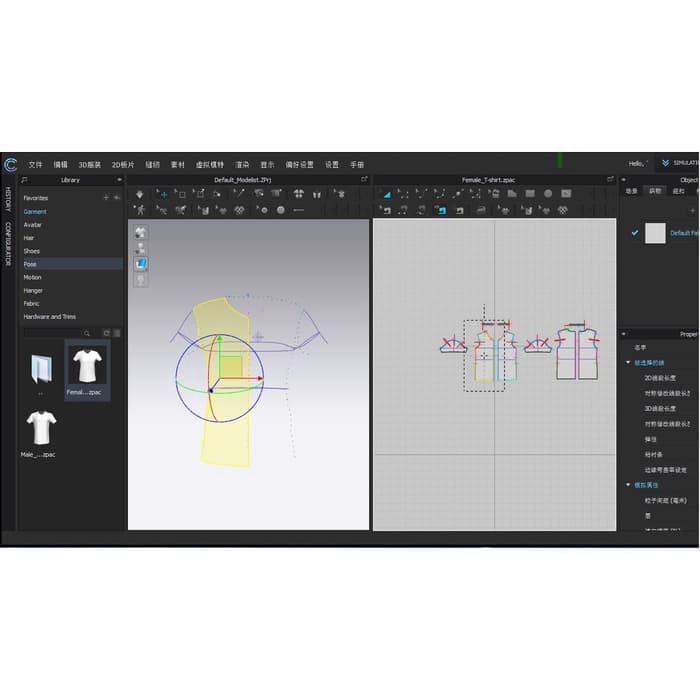Click the Hello user account label

(638, 163)
